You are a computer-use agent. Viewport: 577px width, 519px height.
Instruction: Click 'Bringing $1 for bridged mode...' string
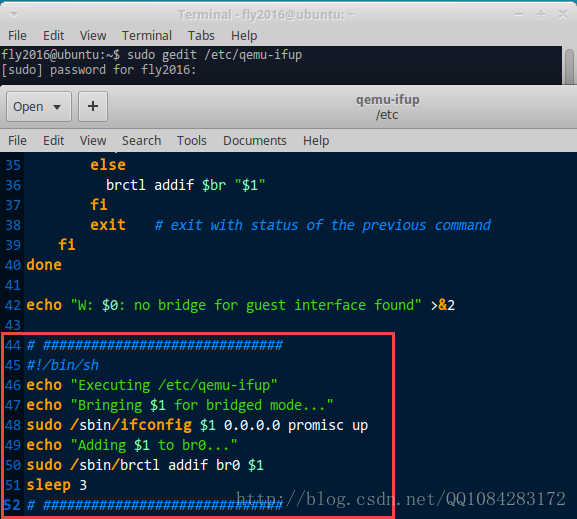tap(202, 405)
